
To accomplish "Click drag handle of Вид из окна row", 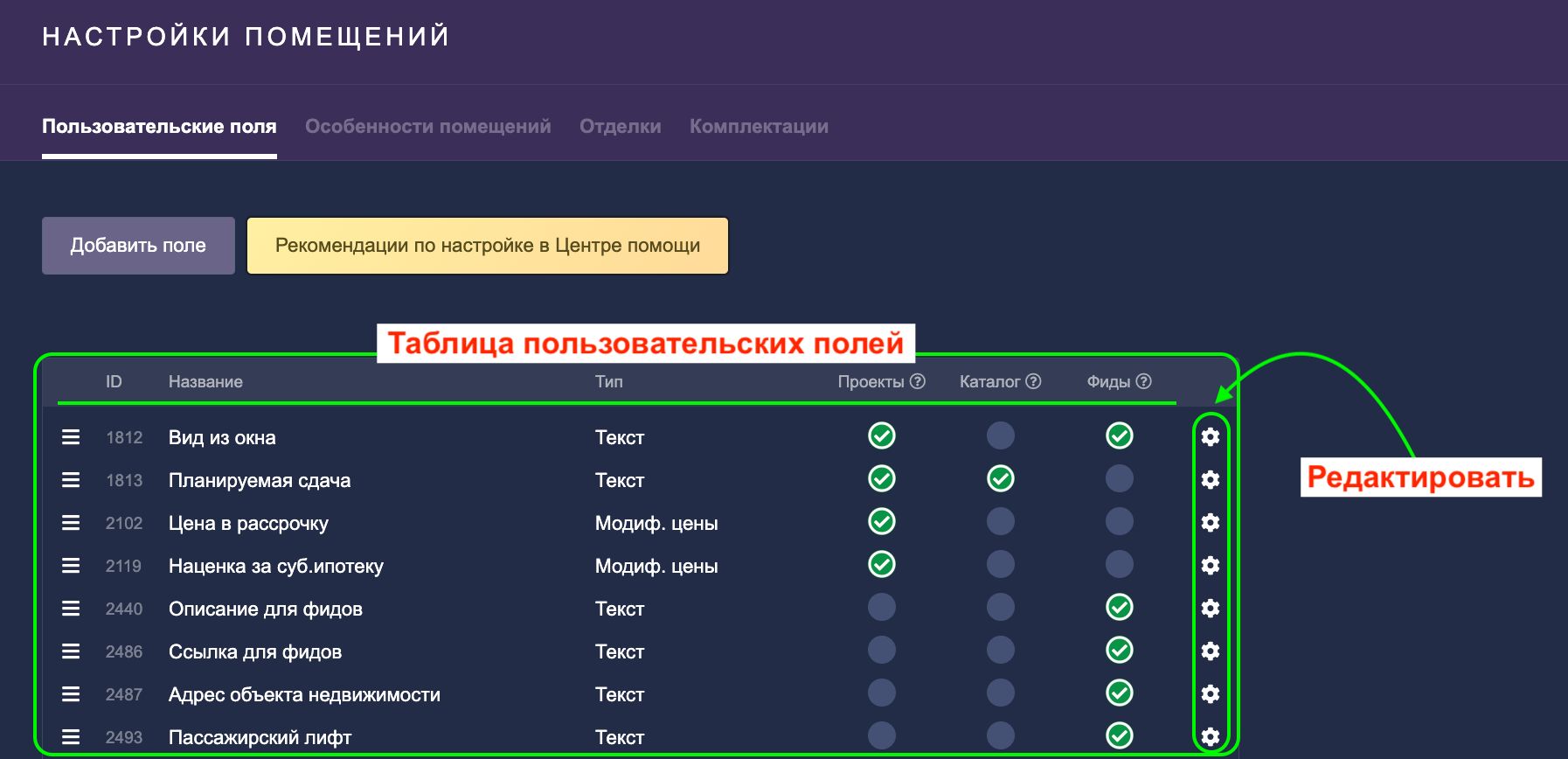I will (x=71, y=437).
